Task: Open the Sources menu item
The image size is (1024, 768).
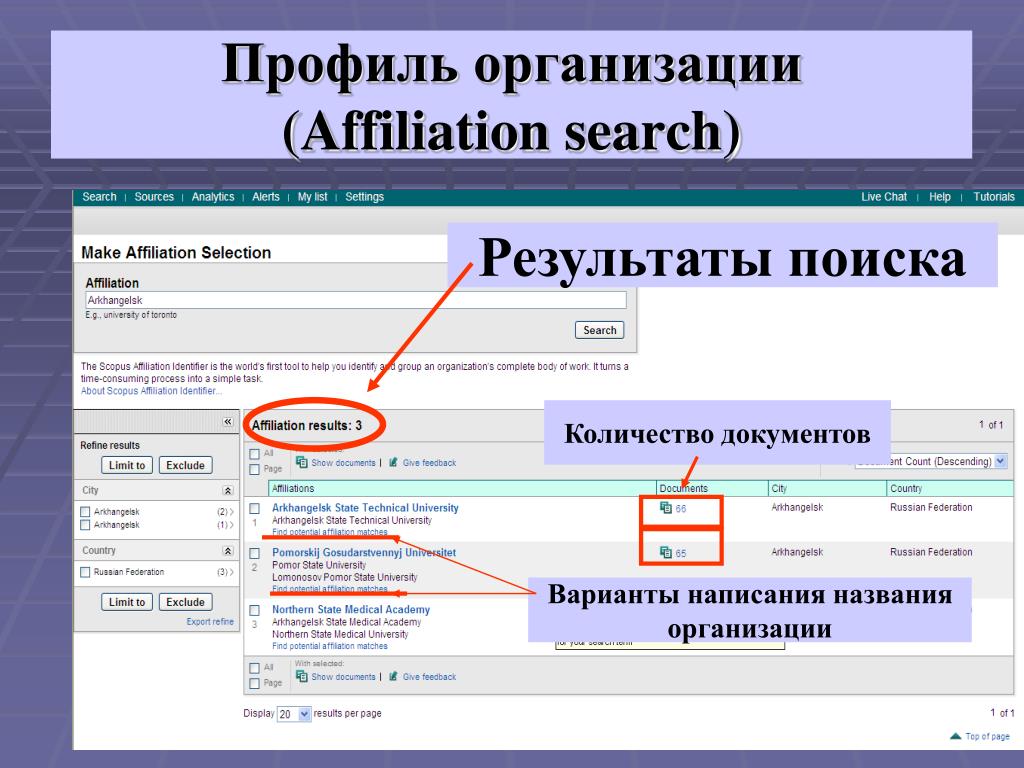Action: [153, 197]
